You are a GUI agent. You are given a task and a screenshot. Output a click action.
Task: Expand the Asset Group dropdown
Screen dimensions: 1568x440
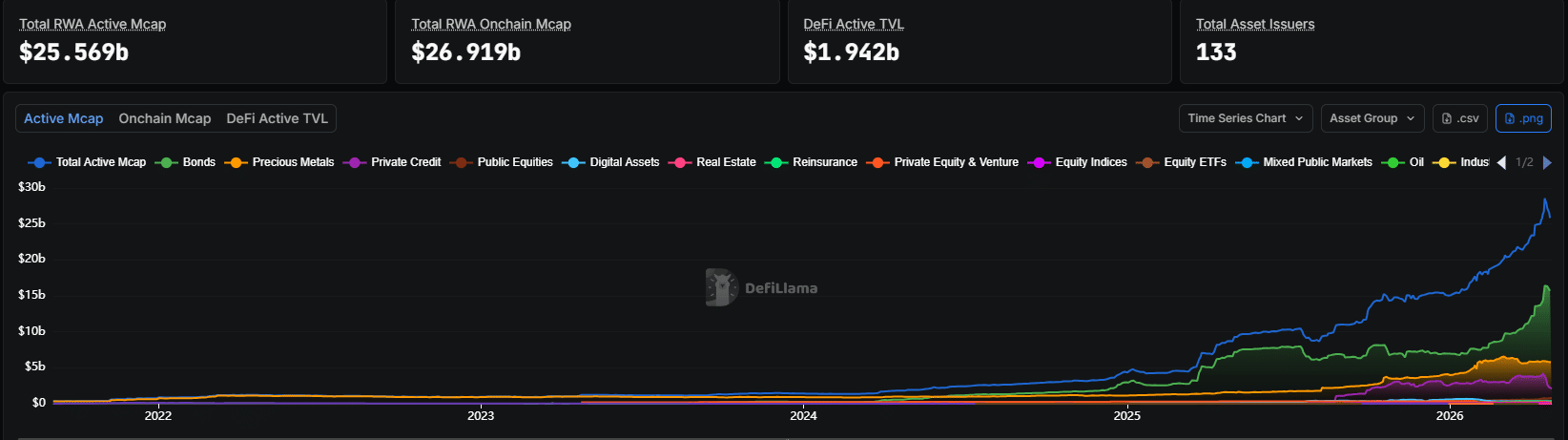pyautogui.click(x=1372, y=118)
